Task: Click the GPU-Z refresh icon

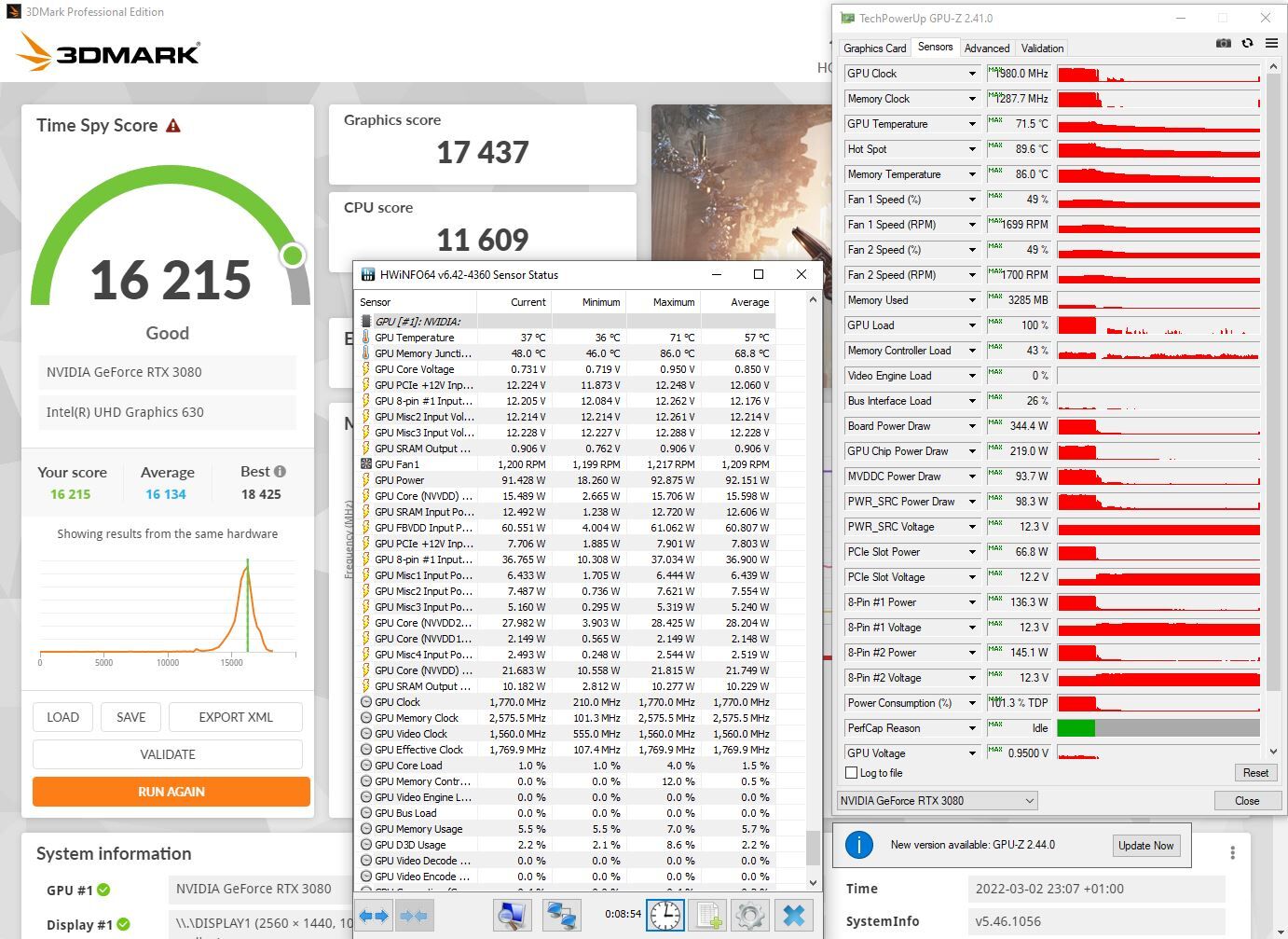Action: [1247, 43]
